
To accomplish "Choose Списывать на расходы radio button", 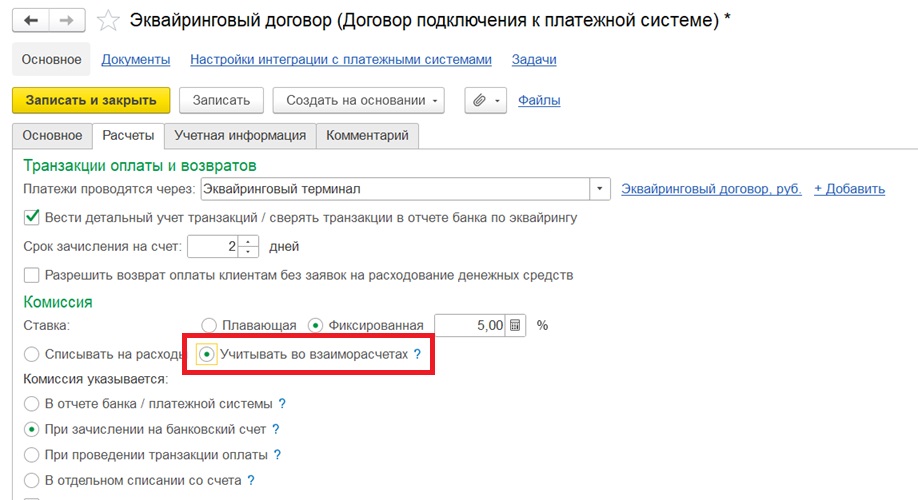I will click(31, 354).
